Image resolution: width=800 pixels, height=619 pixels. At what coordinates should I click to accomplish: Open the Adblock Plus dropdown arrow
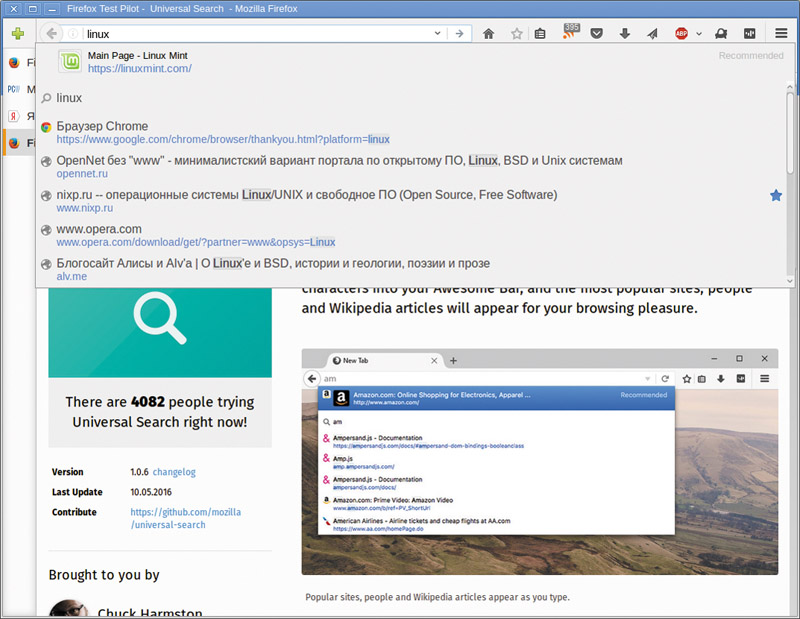699,34
